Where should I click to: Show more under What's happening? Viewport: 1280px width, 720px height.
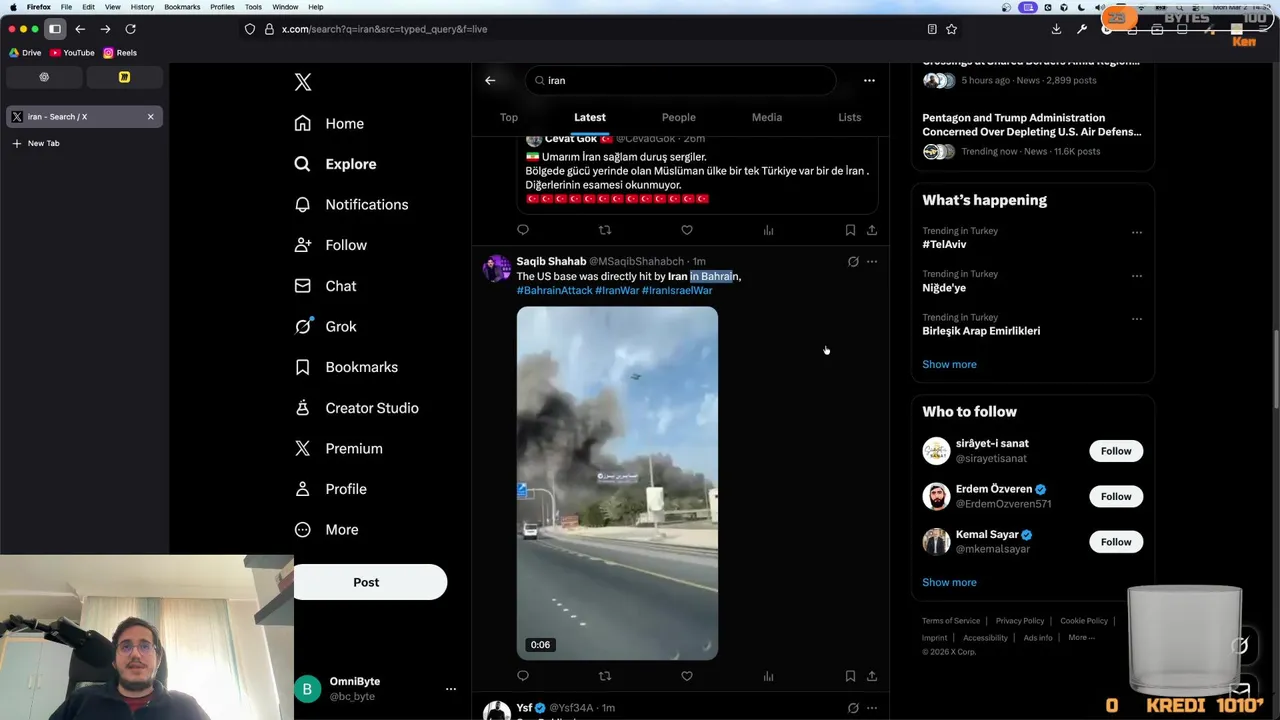(x=949, y=364)
